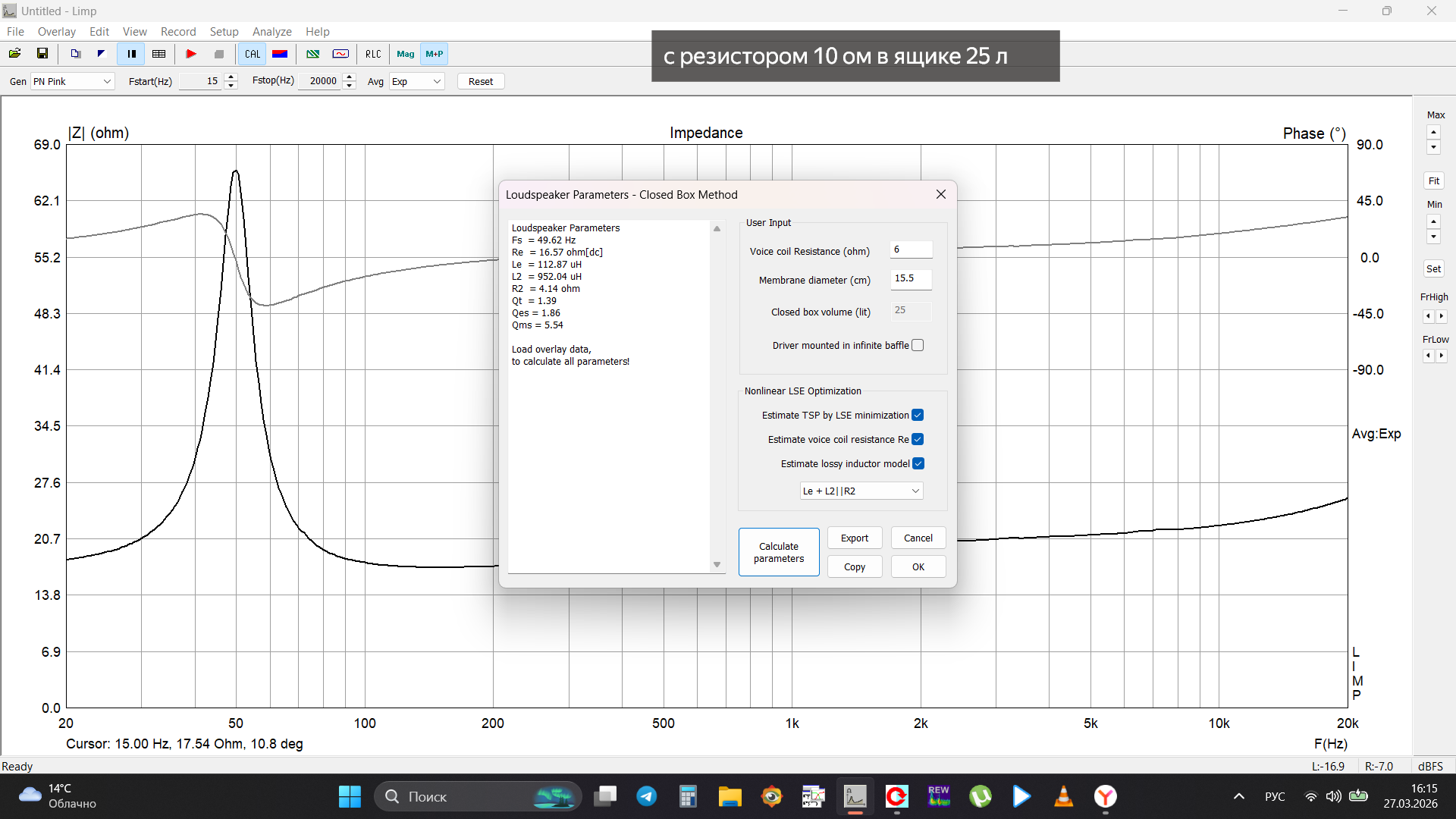Viewport: 1456px width, 819px height.
Task: Uncheck Estimate lossy inductor model
Action: [918, 464]
